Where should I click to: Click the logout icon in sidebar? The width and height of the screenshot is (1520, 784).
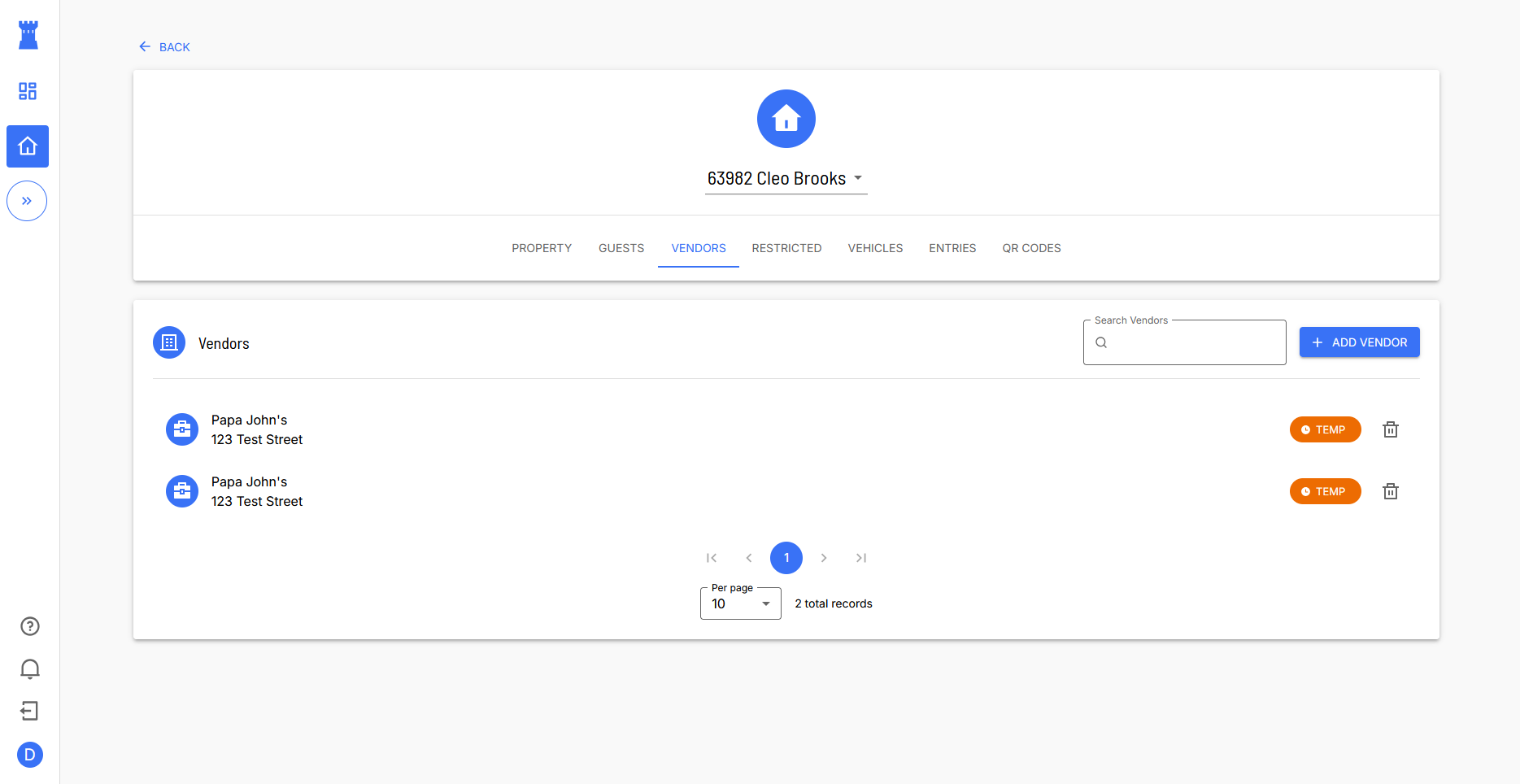(x=30, y=712)
